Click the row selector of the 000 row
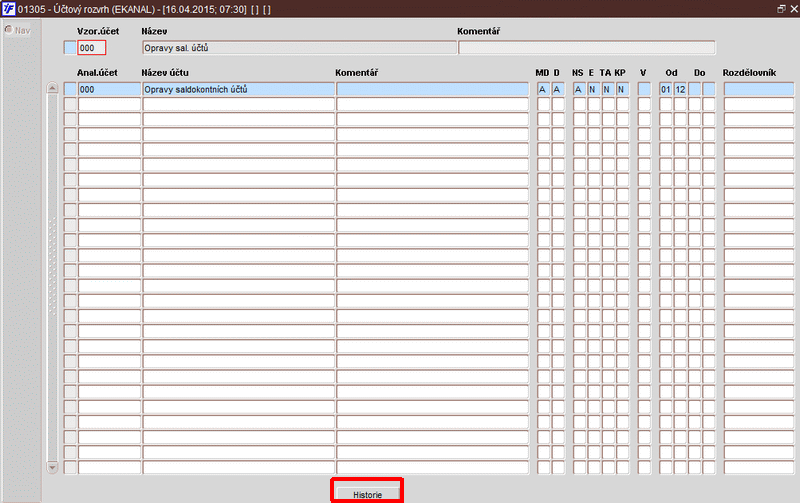 tap(70, 89)
